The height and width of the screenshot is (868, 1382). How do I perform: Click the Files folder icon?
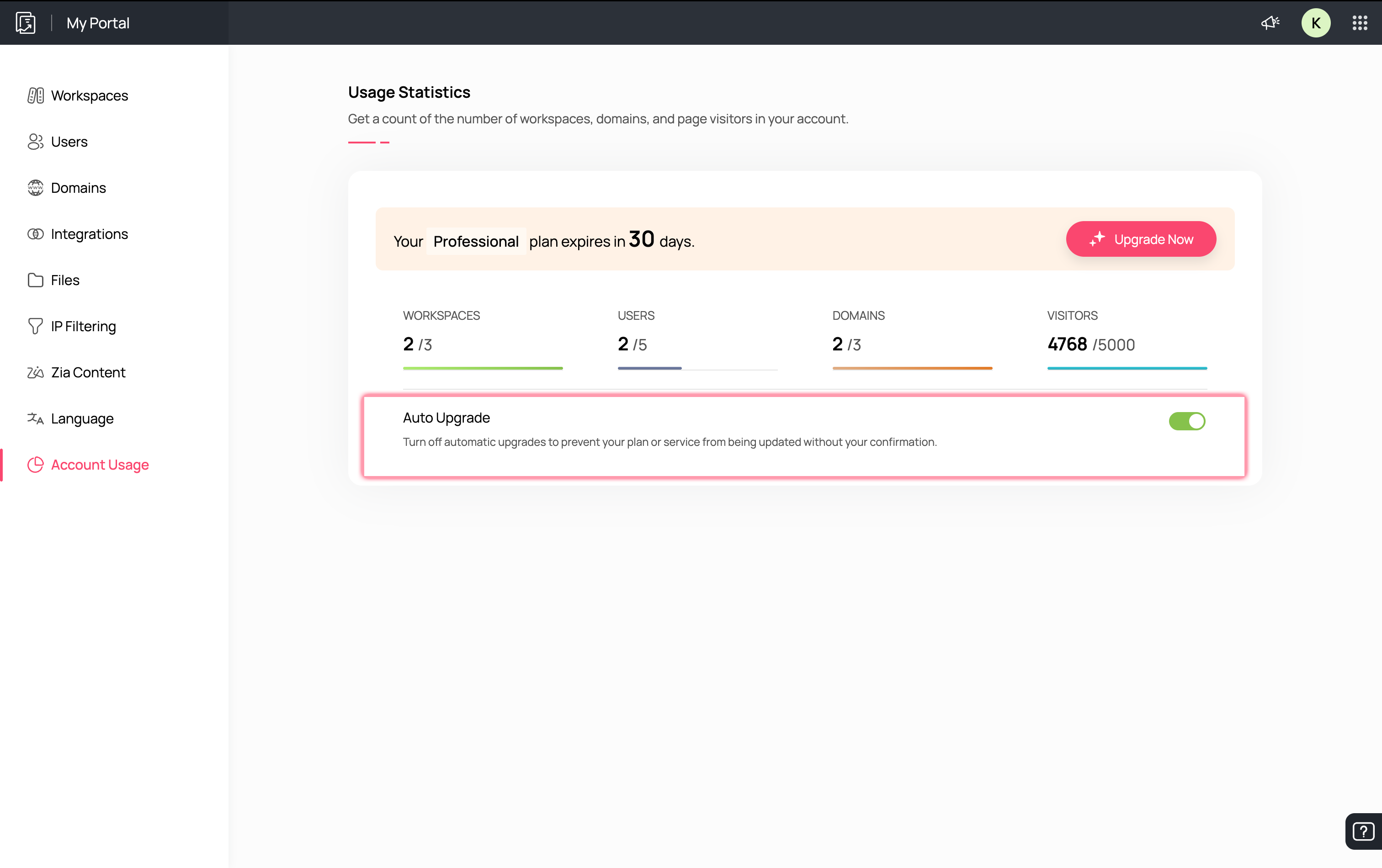[36, 280]
